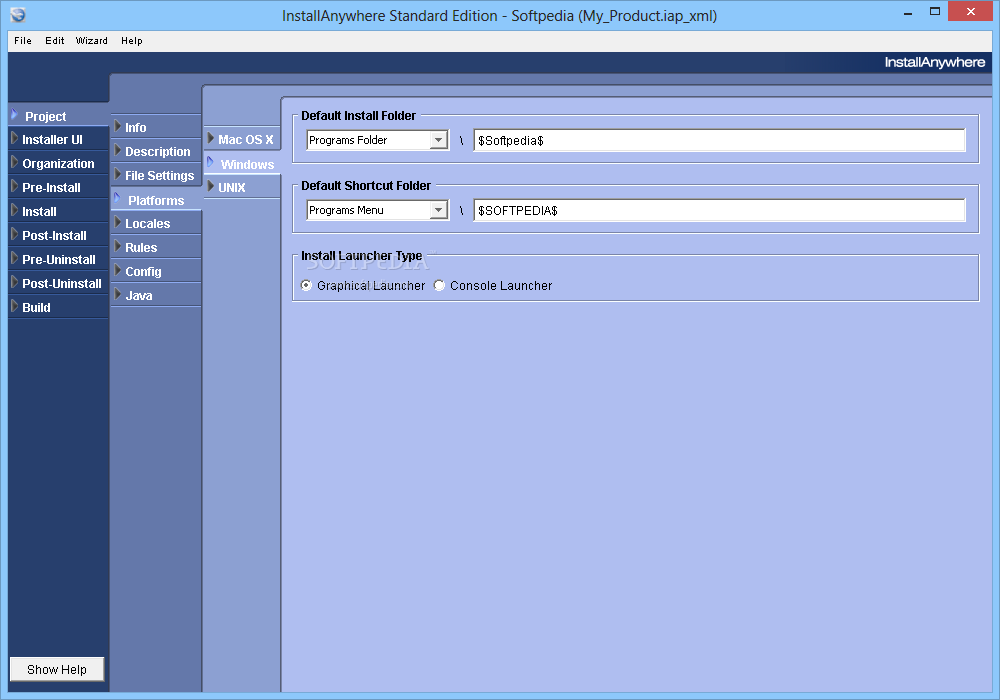
Task: Select the Description subtab
Action: click(x=156, y=152)
